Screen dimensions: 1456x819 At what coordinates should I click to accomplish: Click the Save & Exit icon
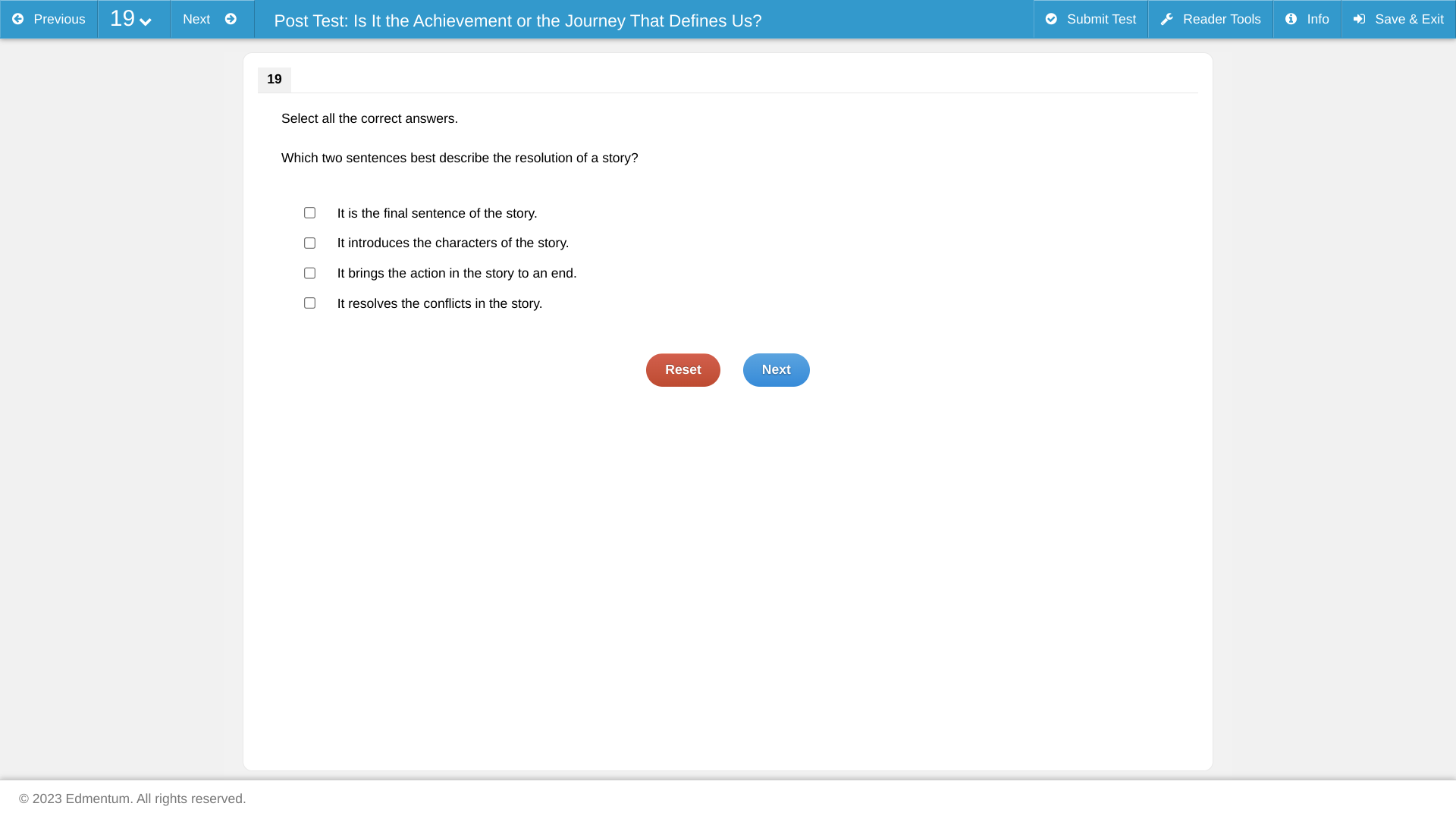(1360, 19)
